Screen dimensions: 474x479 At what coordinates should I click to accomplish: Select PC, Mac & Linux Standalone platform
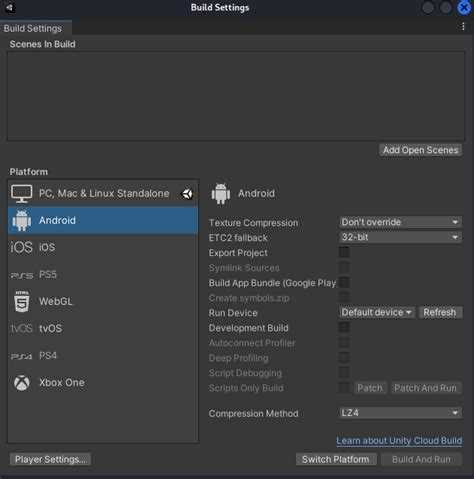pos(103,193)
